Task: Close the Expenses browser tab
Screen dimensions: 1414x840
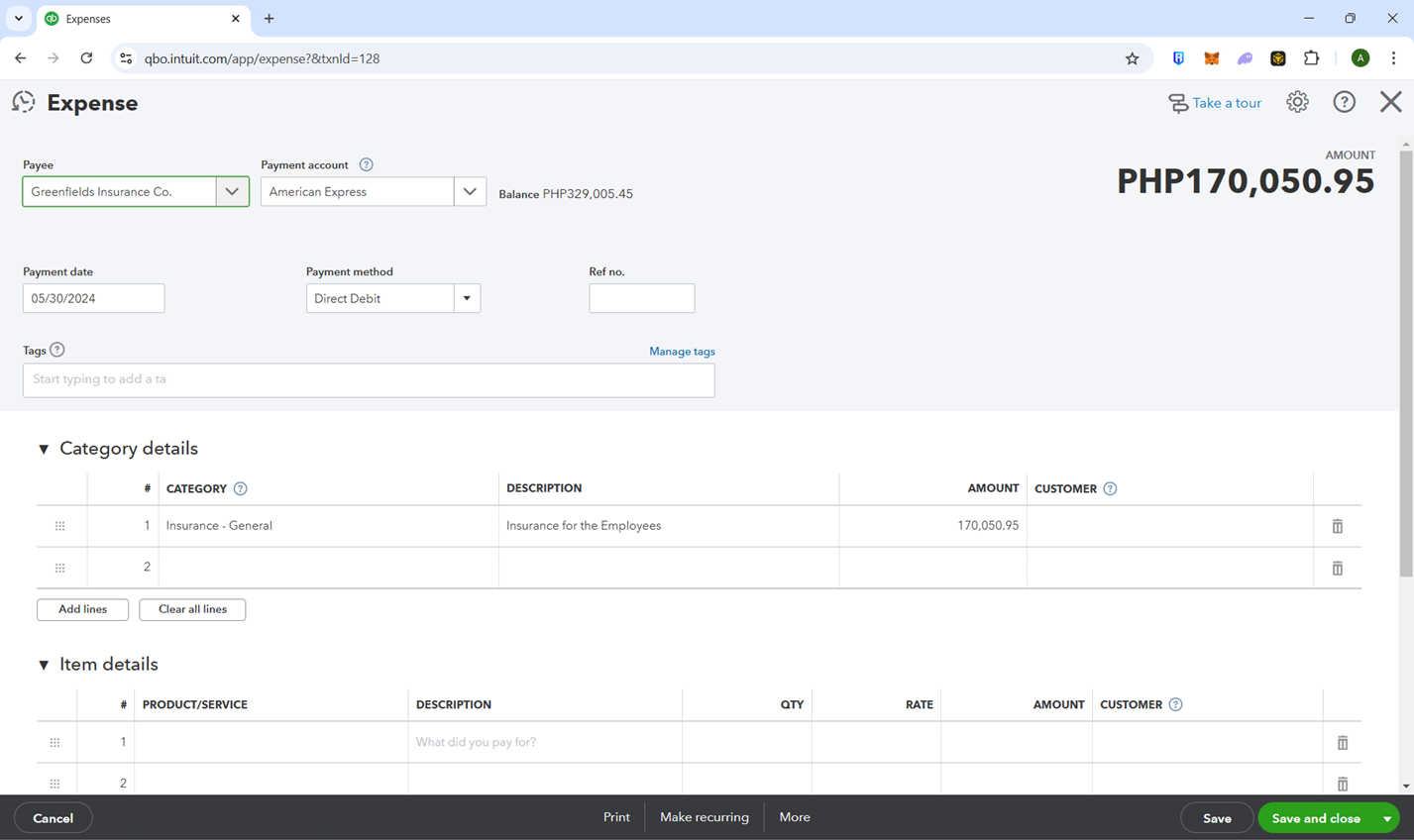Action: 236,19
